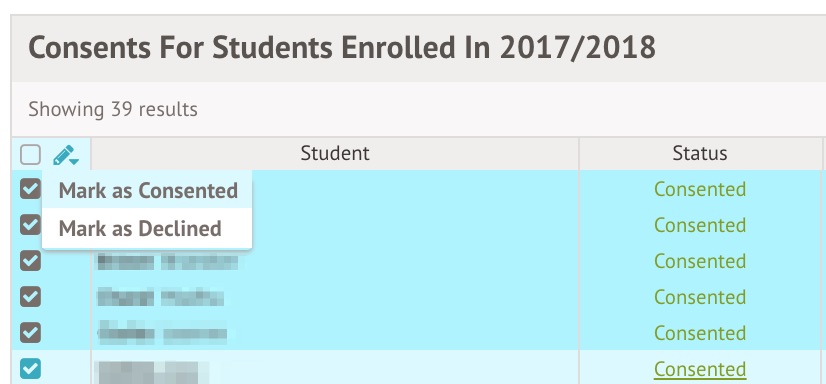Sort by the Student column header

pos(335,153)
